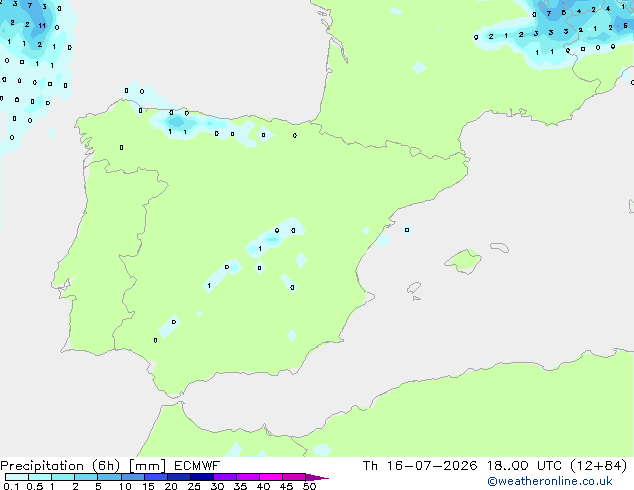Click the Menorca island outline on the map
Viewport: 634px width, 490px height.
tap(499, 247)
